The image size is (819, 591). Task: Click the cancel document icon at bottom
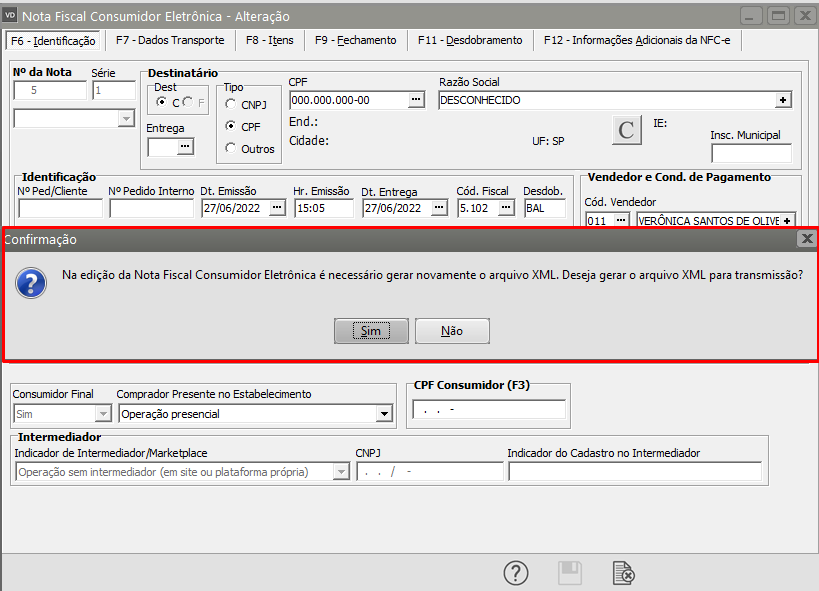pos(623,573)
